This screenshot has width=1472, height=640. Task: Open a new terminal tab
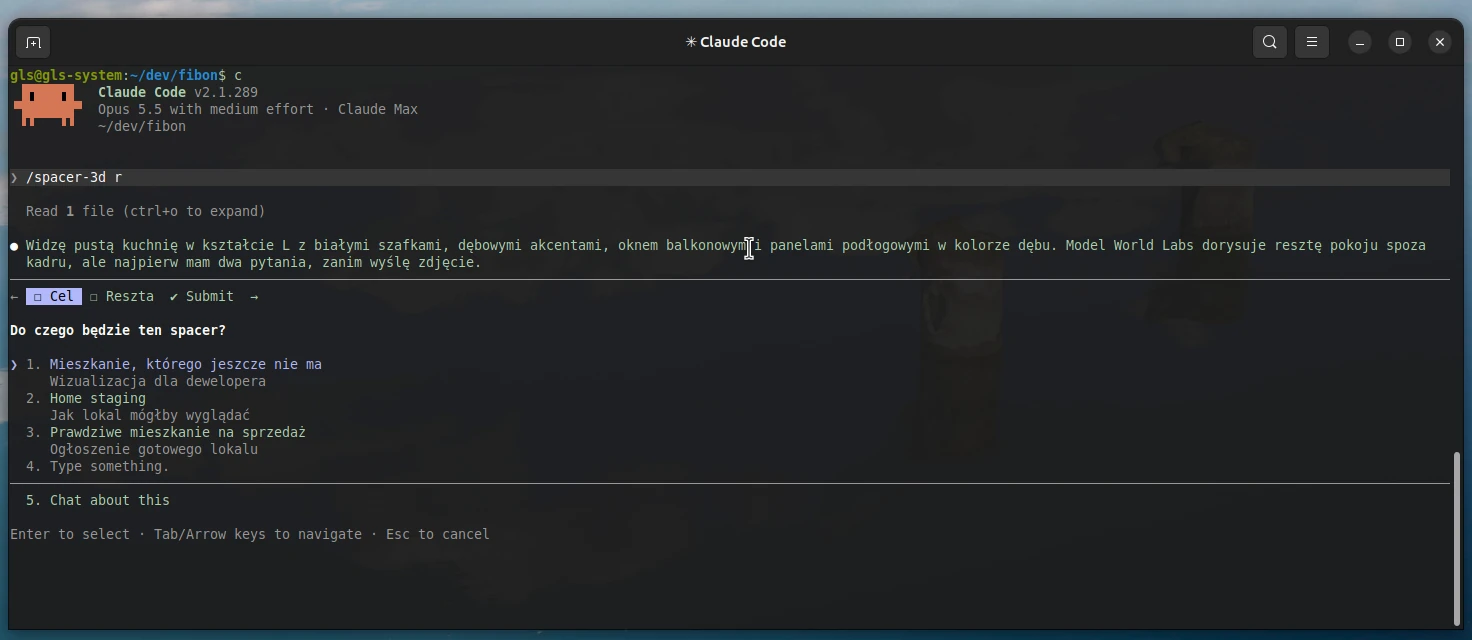tap(33, 42)
